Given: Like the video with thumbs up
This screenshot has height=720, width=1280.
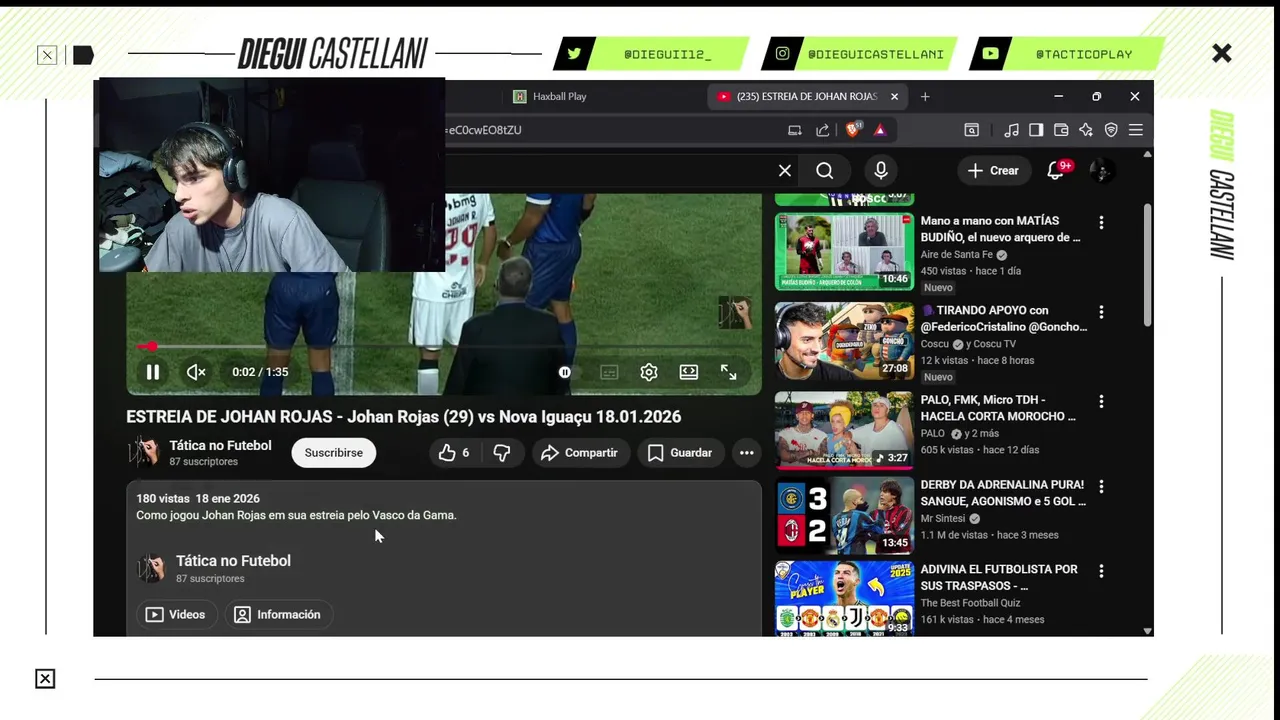Looking at the screenshot, I should point(454,453).
